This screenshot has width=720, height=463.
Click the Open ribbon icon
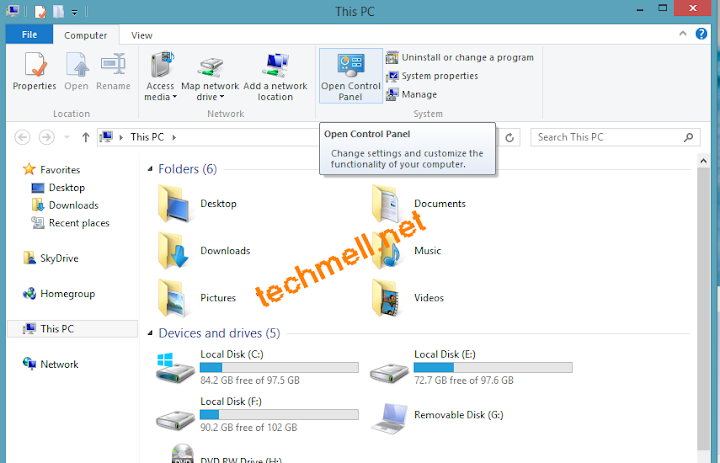(76, 64)
